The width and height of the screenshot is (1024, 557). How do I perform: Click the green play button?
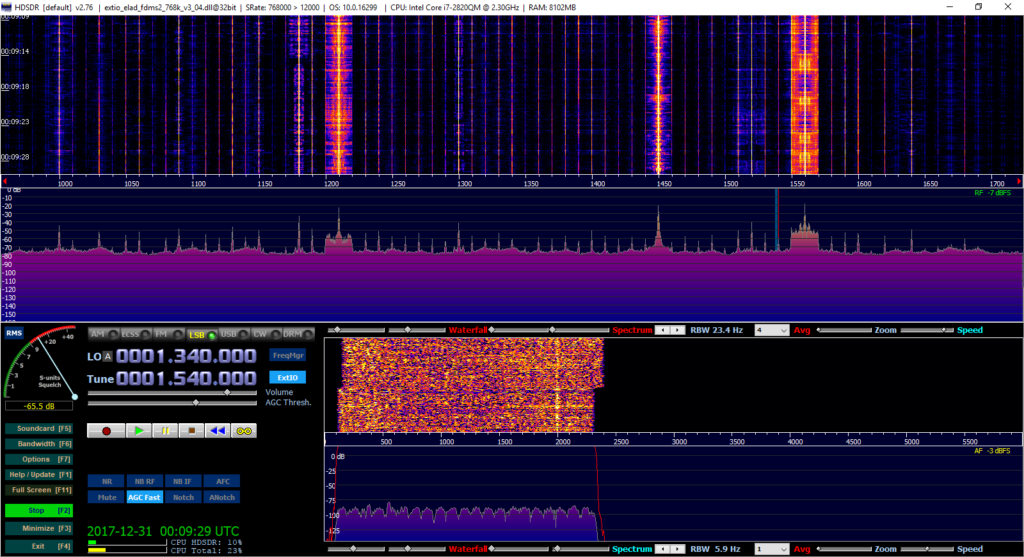point(139,431)
